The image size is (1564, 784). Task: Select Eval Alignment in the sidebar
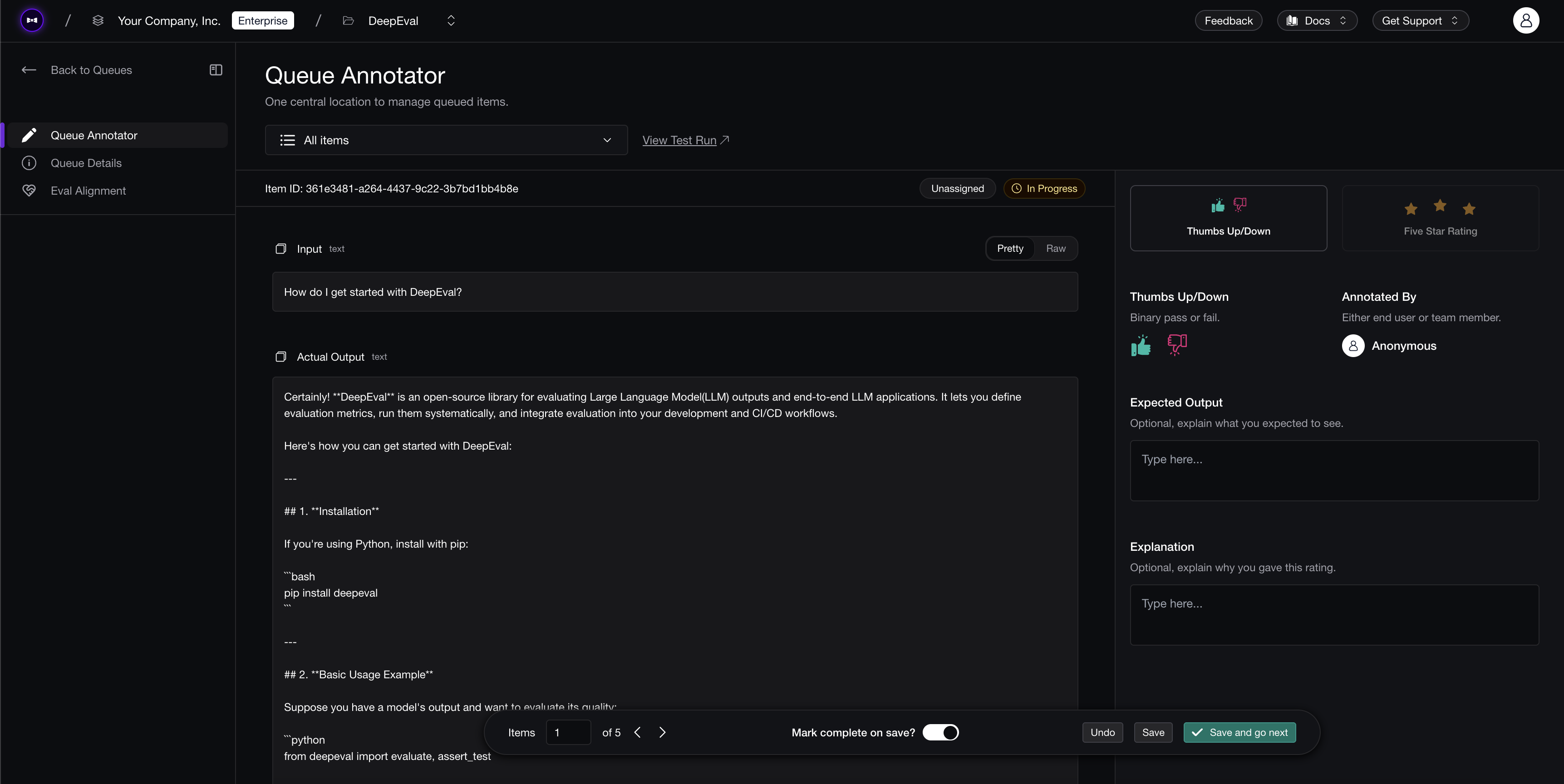coord(88,191)
